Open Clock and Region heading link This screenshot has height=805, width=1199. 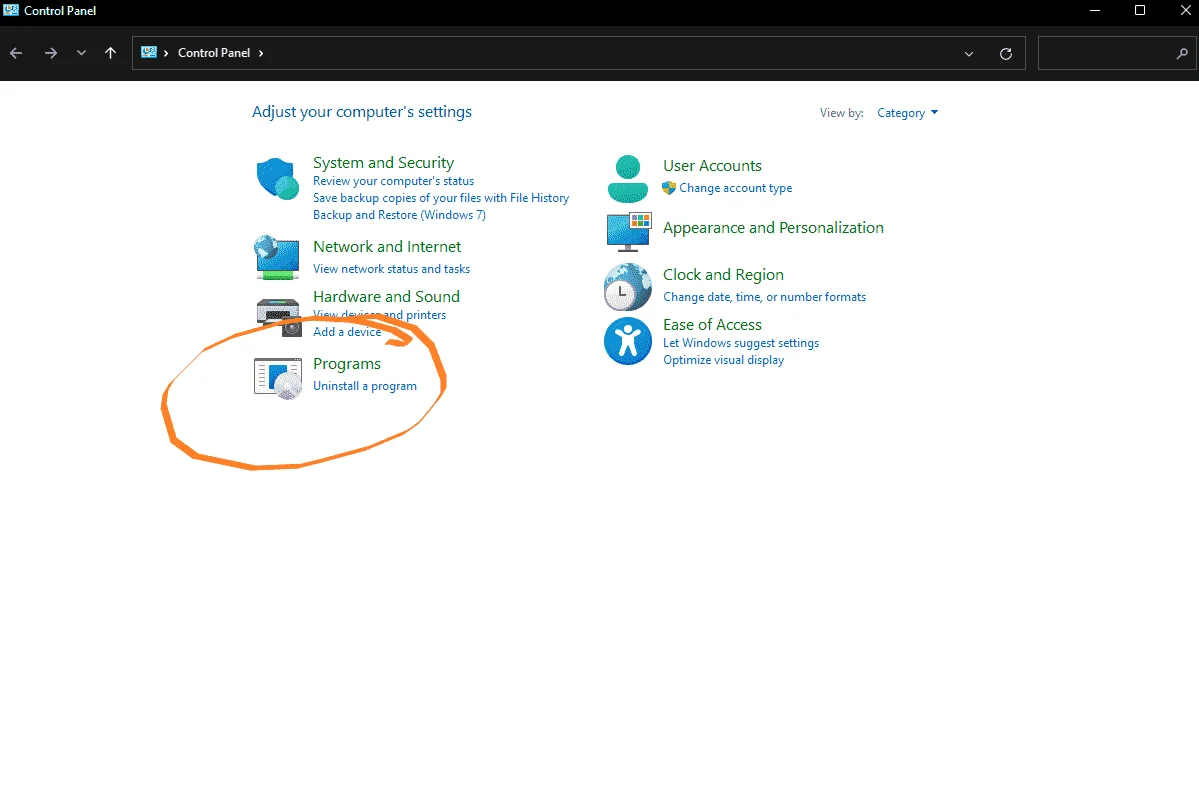723,274
